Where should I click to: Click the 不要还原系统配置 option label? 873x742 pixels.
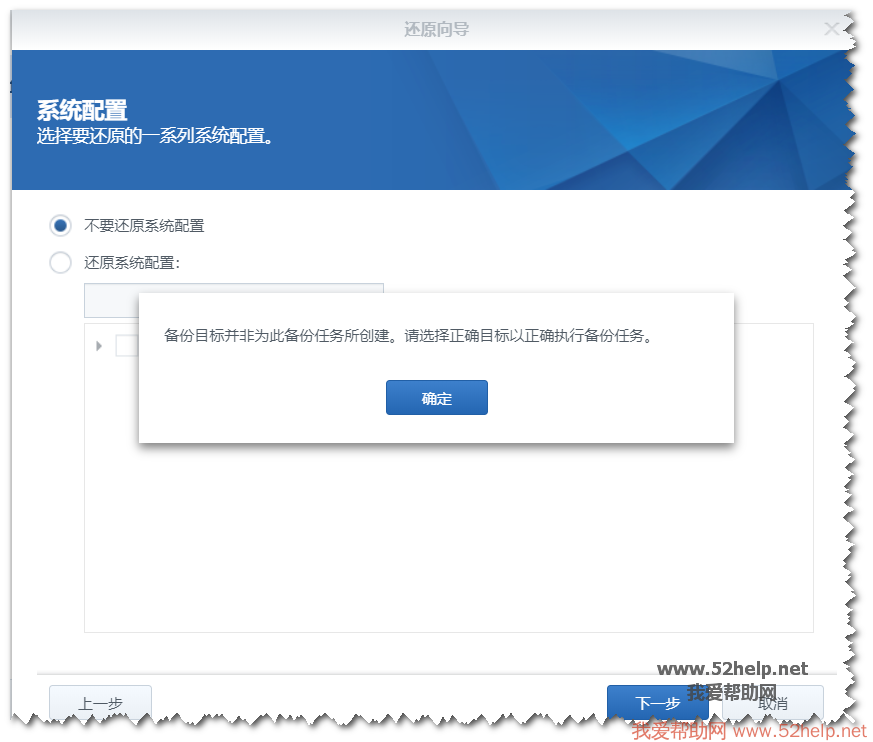pos(144,226)
